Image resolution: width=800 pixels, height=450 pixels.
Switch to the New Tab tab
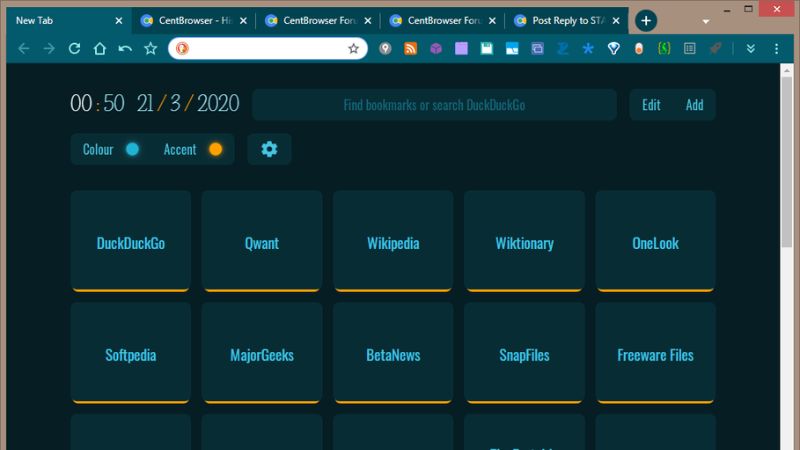(x=68, y=21)
